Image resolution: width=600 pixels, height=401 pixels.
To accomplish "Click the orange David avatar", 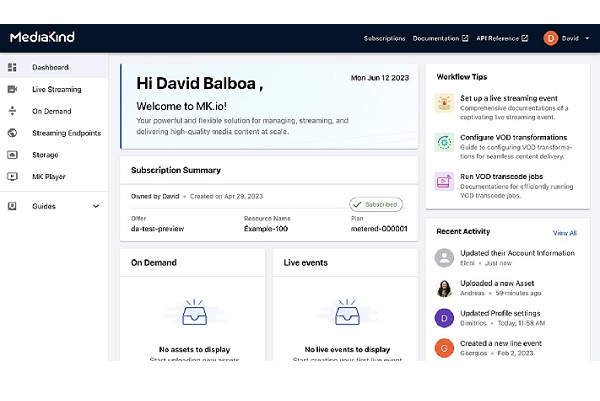I will [551, 38].
